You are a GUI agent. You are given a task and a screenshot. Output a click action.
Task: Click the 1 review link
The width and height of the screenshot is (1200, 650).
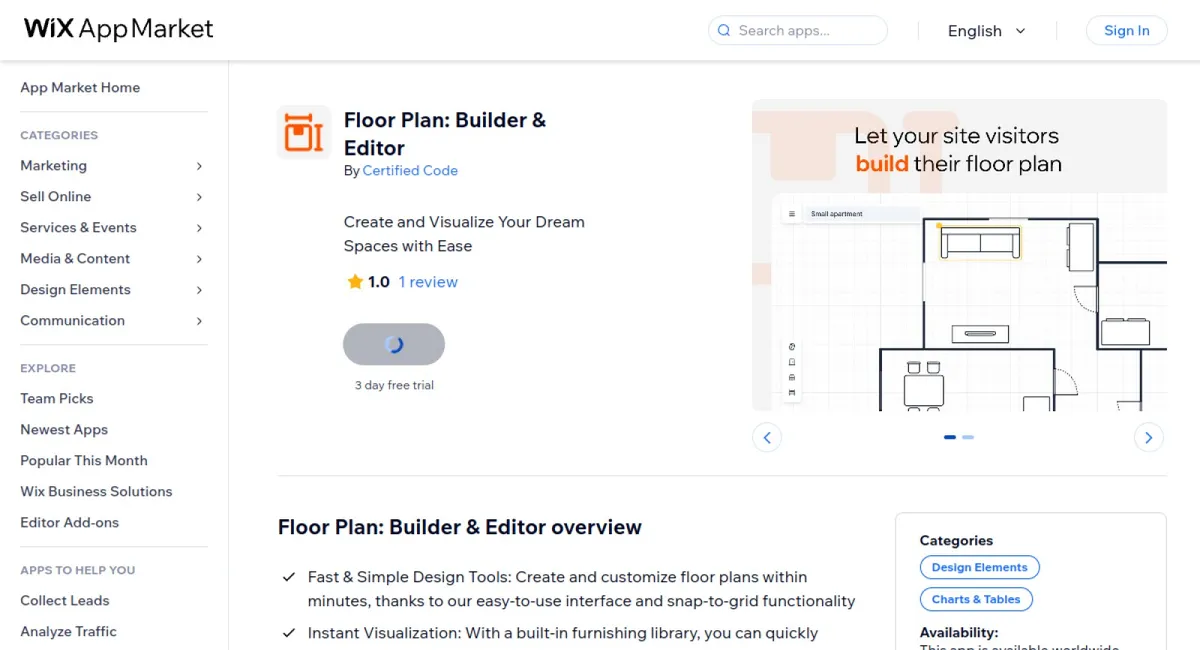[428, 281]
